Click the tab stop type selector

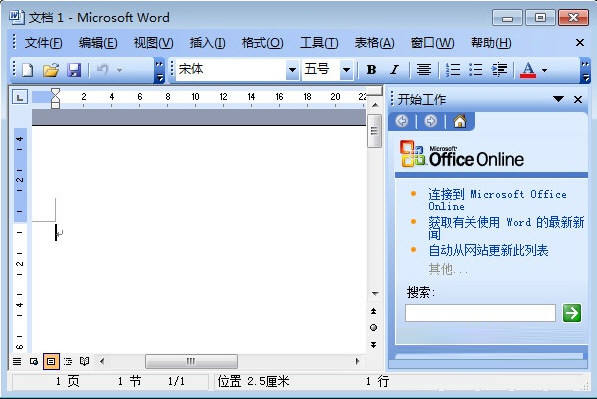[20, 97]
